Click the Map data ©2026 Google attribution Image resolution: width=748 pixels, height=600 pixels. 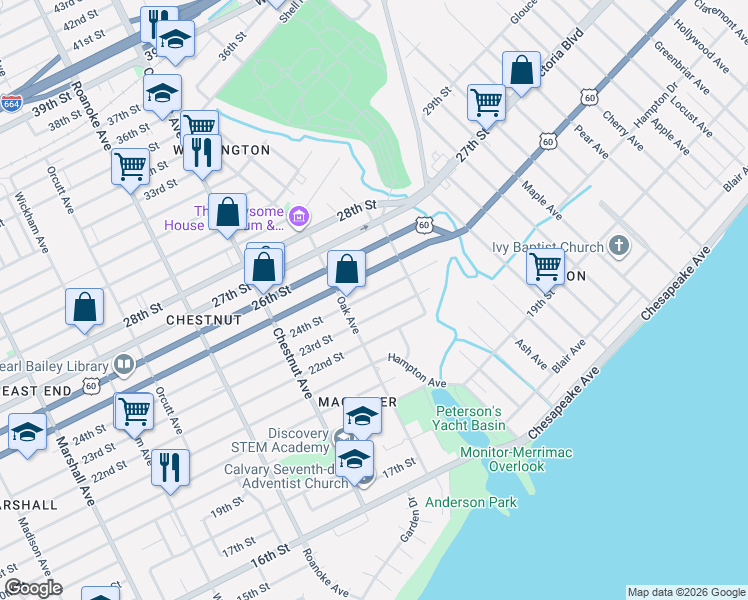(x=686, y=592)
